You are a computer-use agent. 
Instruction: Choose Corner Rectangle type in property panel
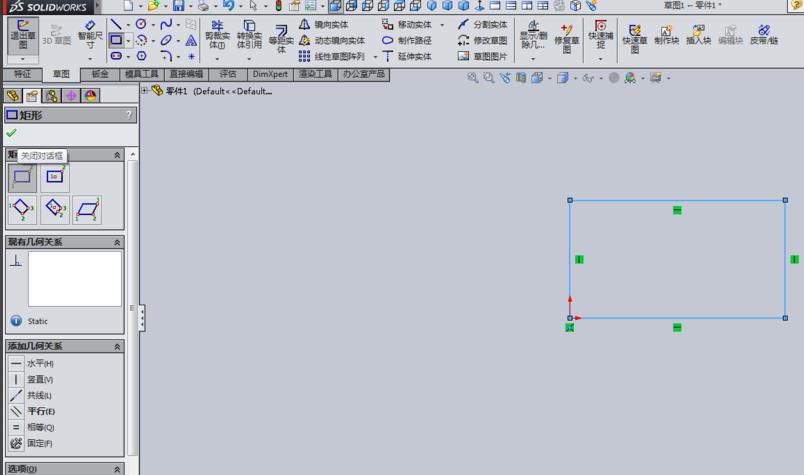pyautogui.click(x=22, y=177)
